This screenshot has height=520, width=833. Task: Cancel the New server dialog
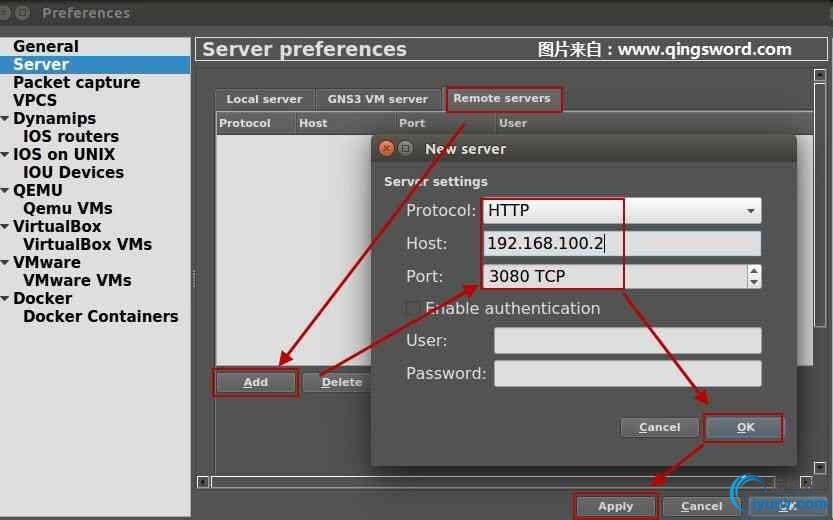click(x=659, y=428)
